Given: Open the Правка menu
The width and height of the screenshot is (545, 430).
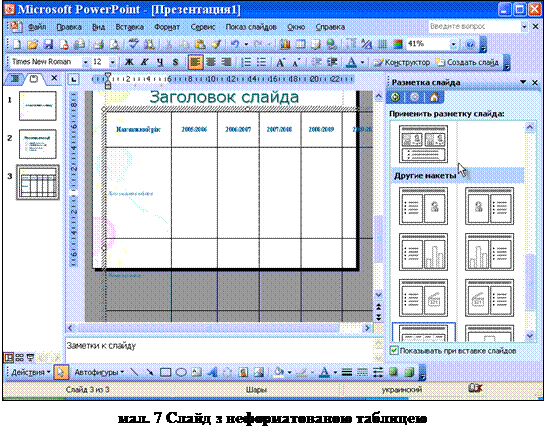Looking at the screenshot, I should tap(69, 27).
